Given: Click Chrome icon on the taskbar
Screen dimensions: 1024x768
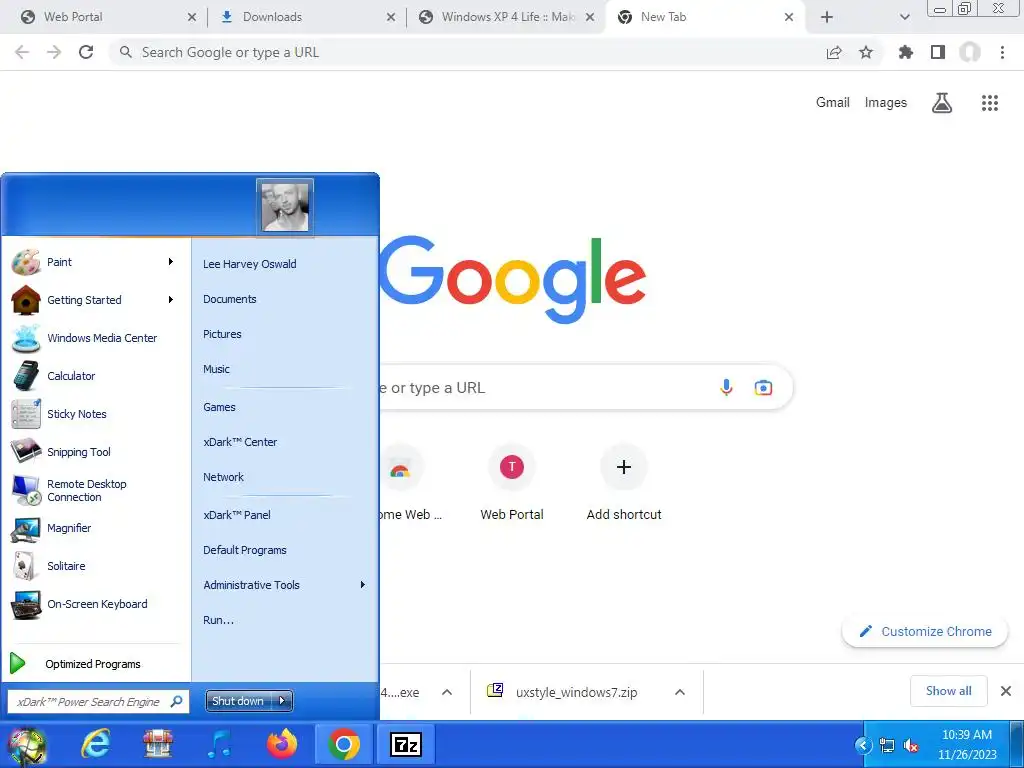Looking at the screenshot, I should (x=344, y=744).
